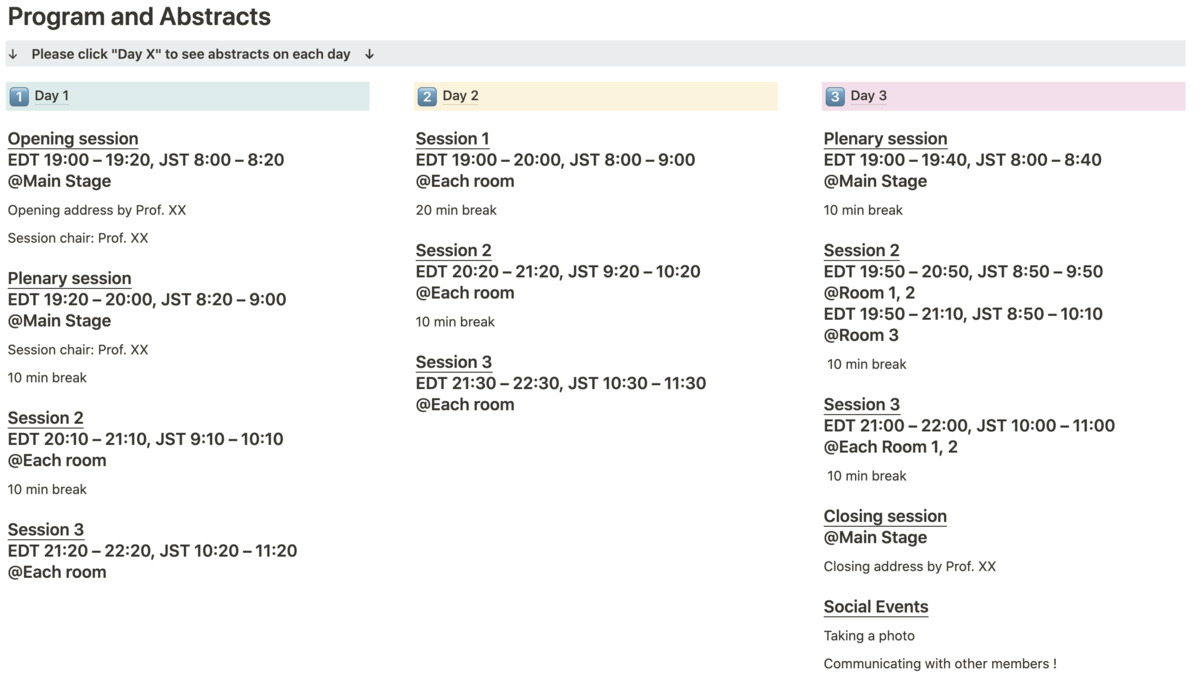Click '10 min break' below Day 1 Session 2

point(47,490)
